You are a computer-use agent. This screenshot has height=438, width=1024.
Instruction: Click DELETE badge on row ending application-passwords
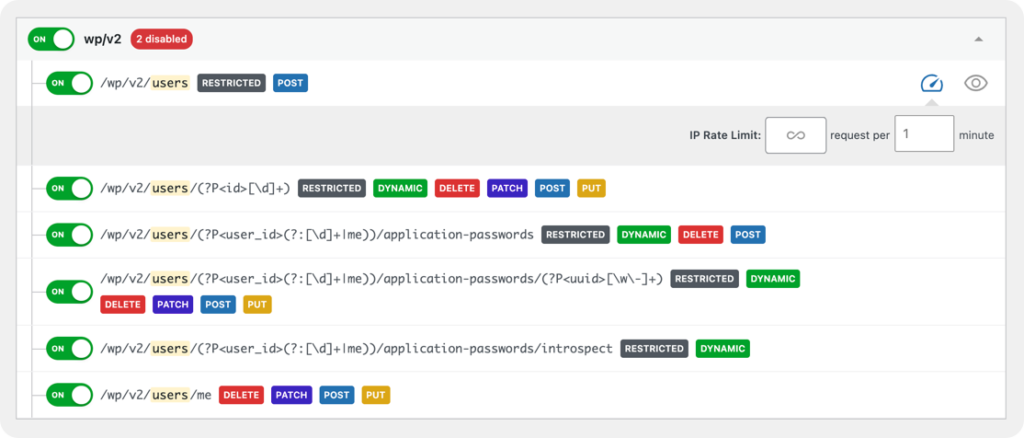(701, 234)
